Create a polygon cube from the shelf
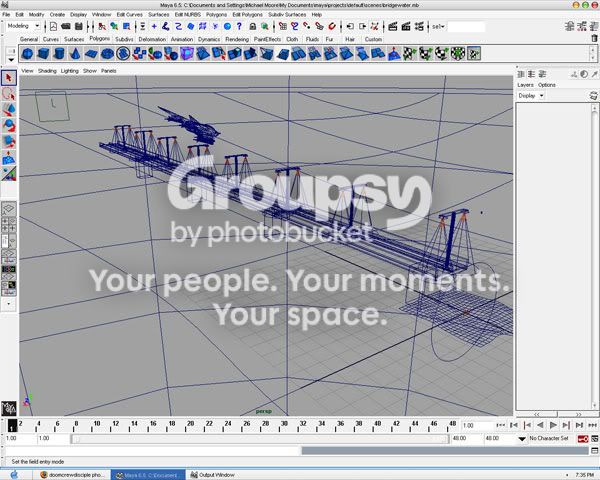This screenshot has width=600, height=480. pyautogui.click(x=43, y=54)
